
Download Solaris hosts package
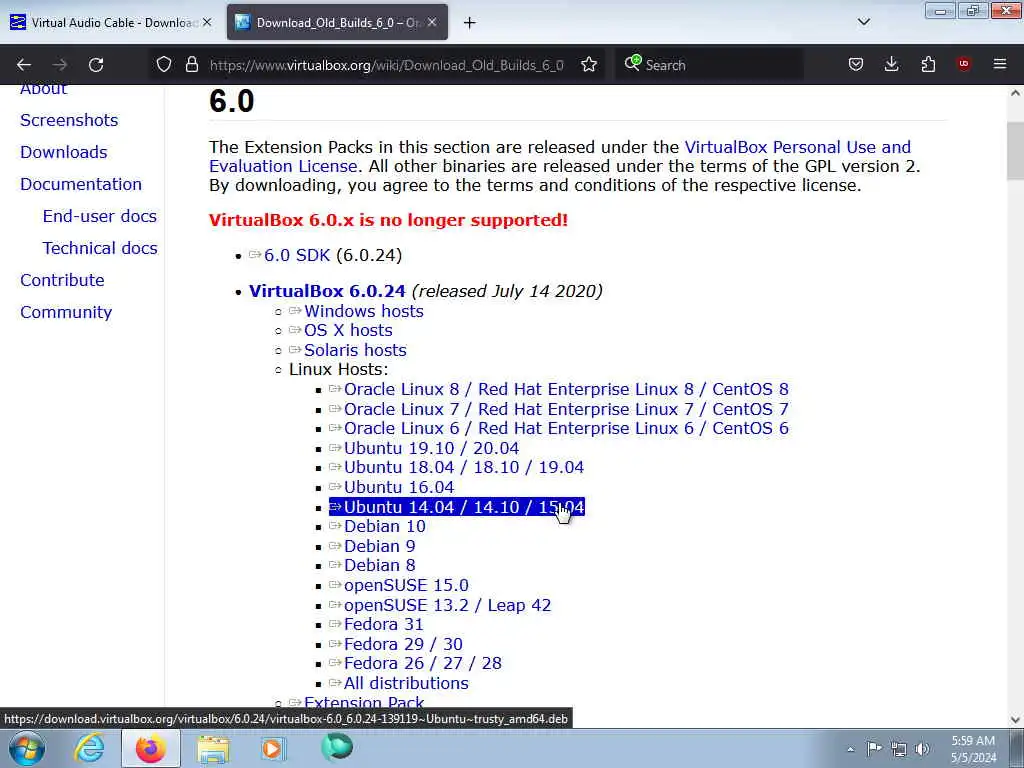click(355, 350)
